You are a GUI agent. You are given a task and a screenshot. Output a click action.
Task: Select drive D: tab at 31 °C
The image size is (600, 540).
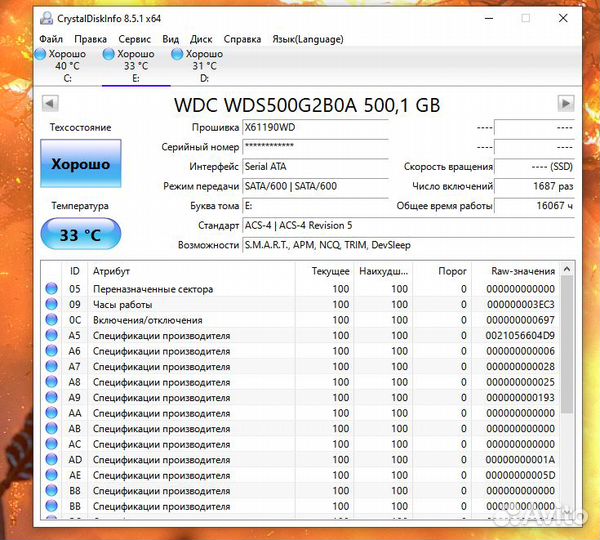(x=204, y=66)
